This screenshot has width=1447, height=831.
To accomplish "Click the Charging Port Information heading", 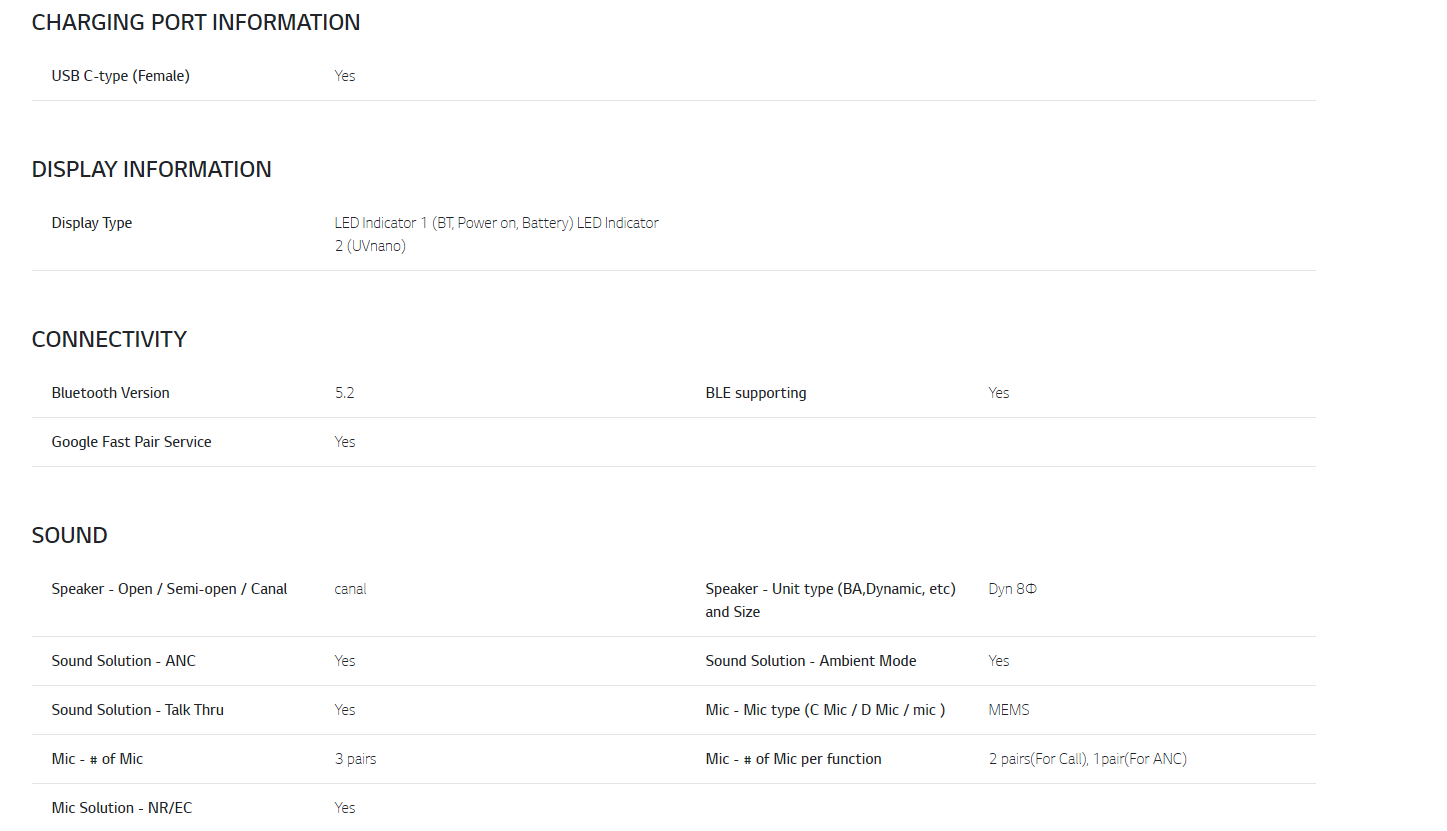I will (196, 23).
